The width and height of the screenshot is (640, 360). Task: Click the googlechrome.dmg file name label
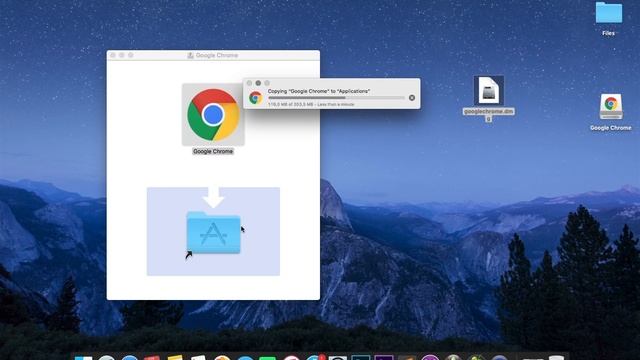(489, 115)
